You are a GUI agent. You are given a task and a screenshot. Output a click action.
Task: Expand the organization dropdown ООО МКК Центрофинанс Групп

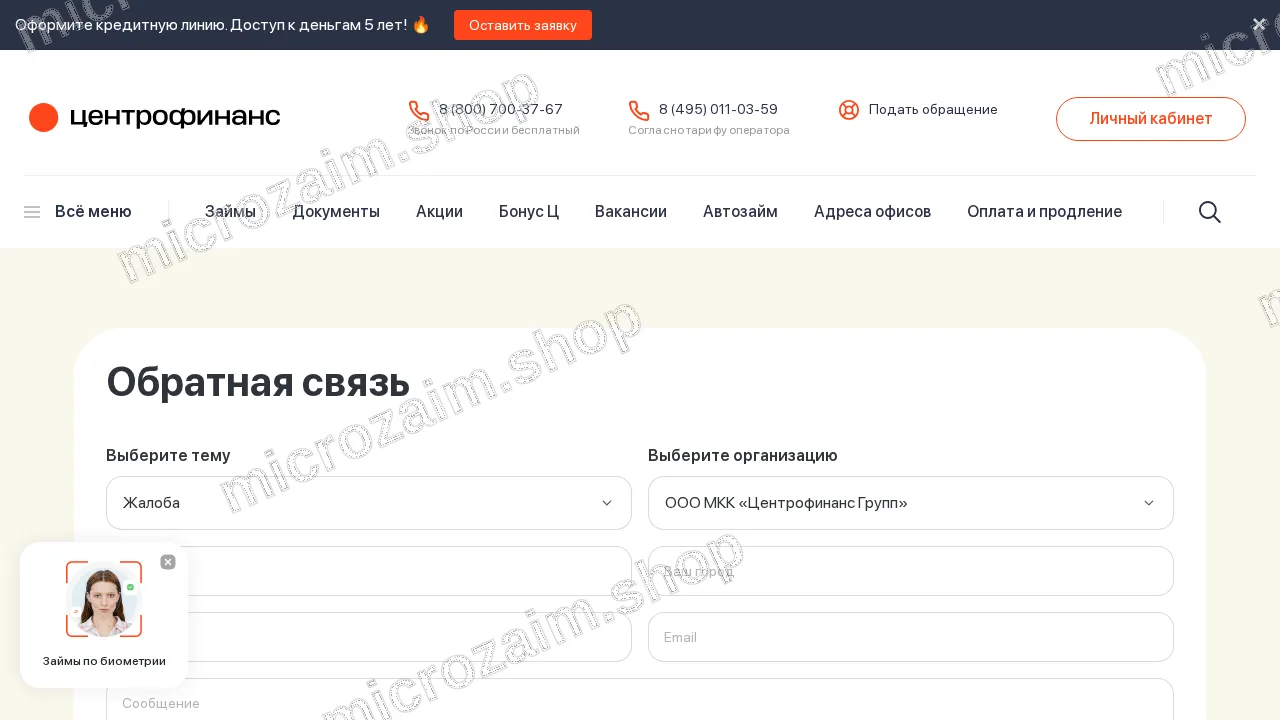coord(911,503)
